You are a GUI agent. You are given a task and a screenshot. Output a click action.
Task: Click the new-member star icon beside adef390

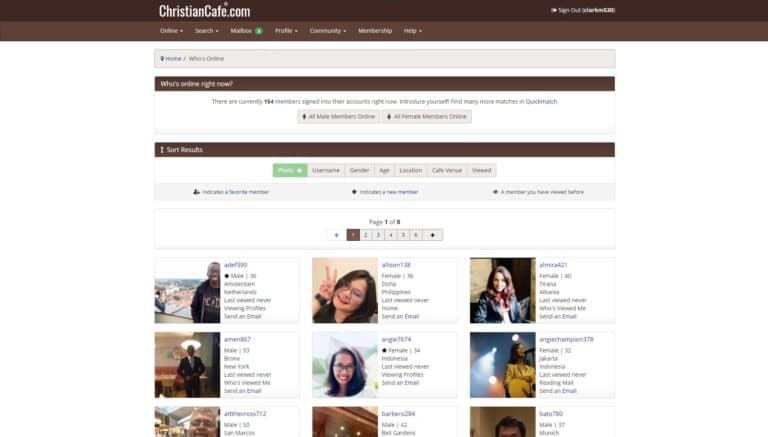click(x=226, y=276)
